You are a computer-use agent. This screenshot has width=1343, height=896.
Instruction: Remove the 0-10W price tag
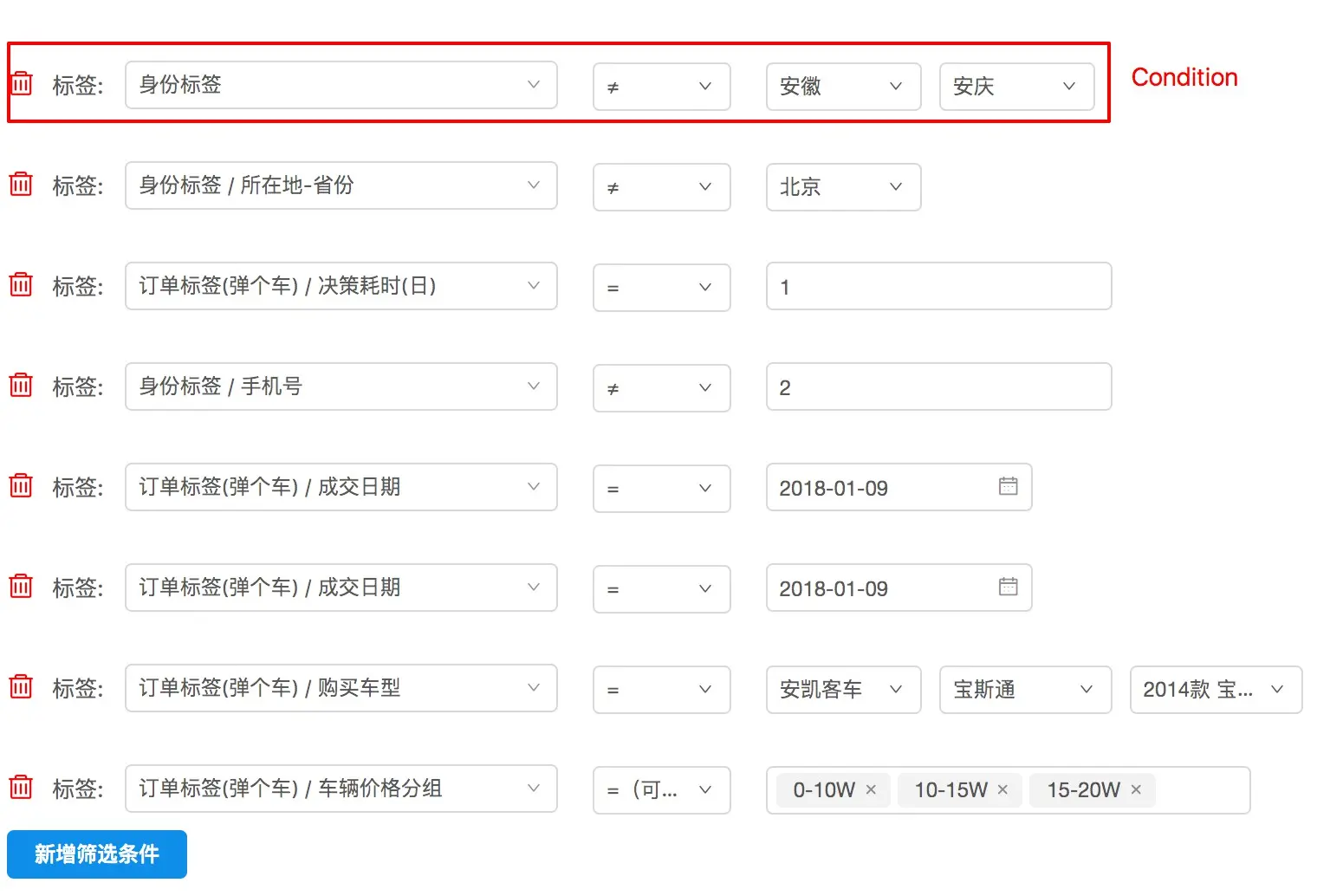point(871,789)
